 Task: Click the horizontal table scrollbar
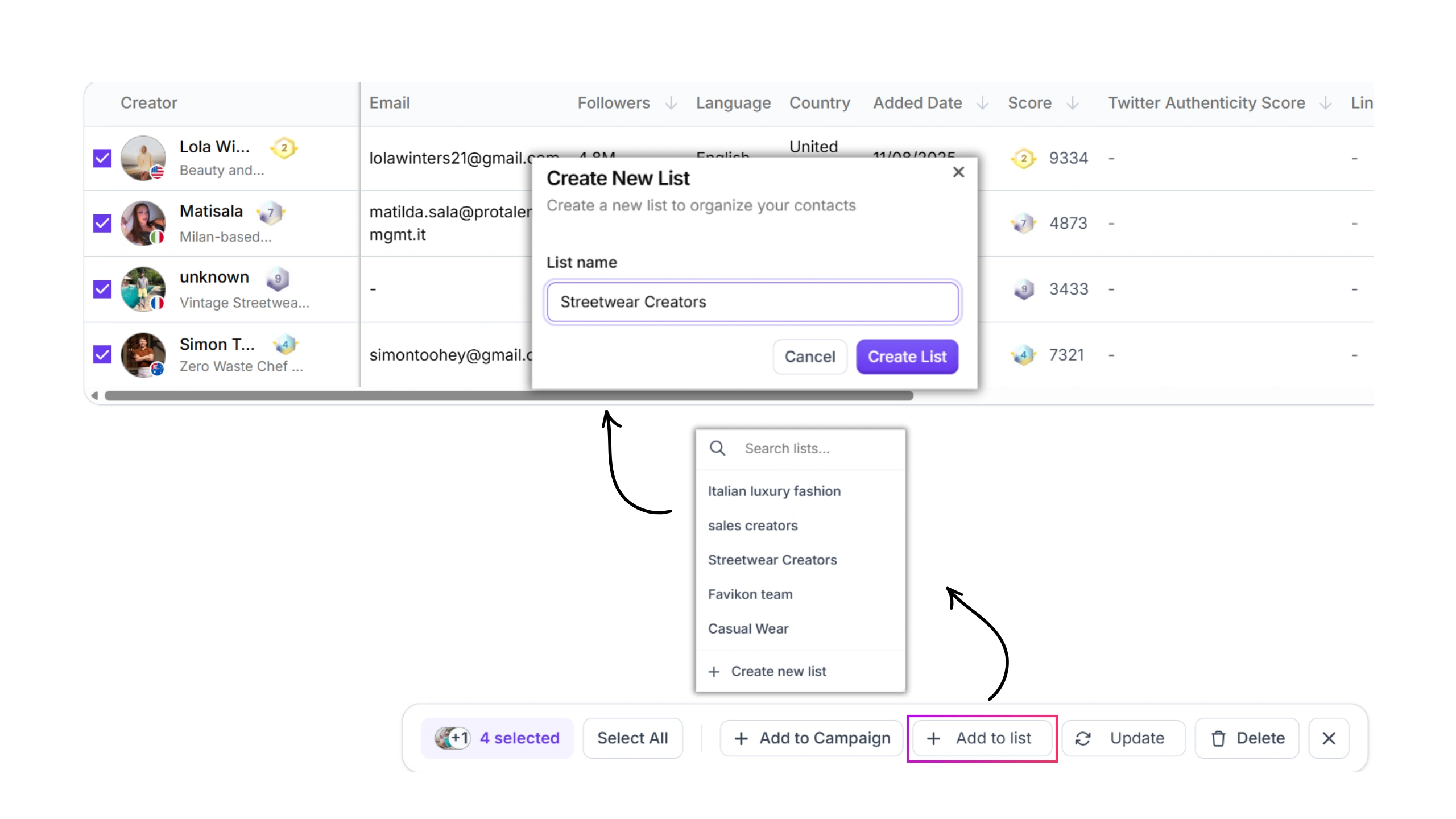click(x=508, y=396)
